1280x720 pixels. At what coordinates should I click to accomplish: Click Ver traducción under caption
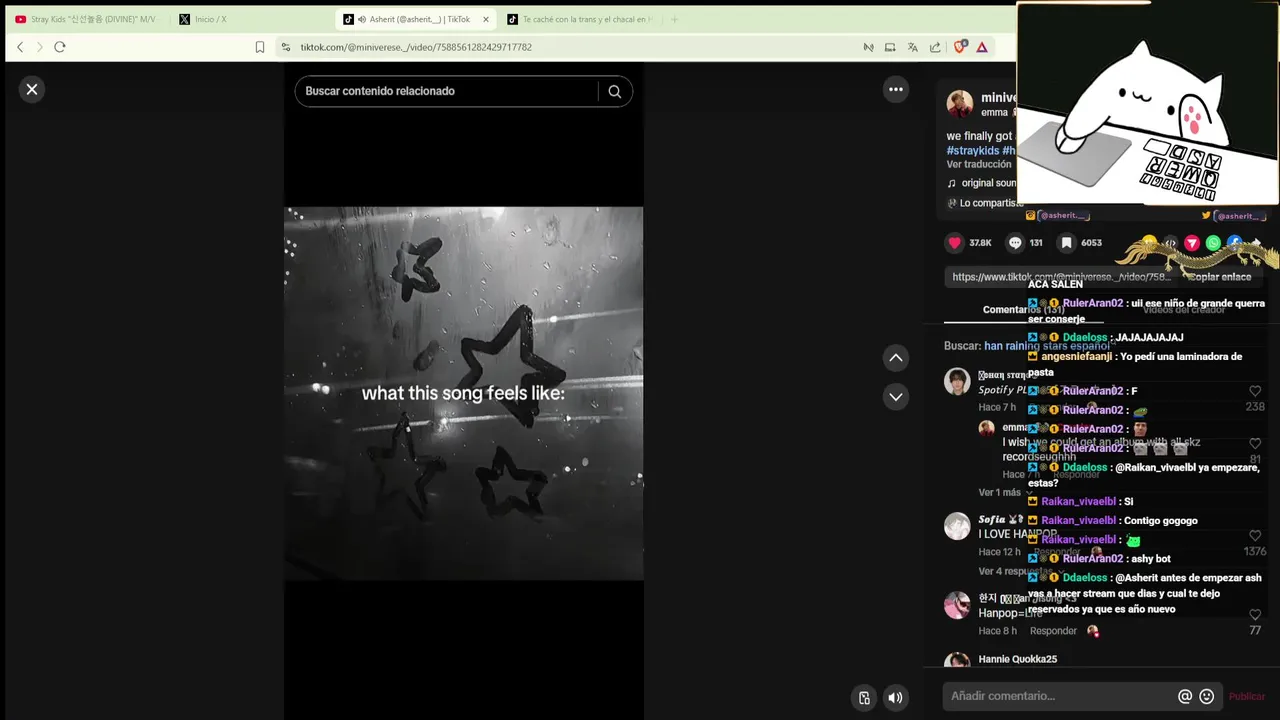coord(979,165)
